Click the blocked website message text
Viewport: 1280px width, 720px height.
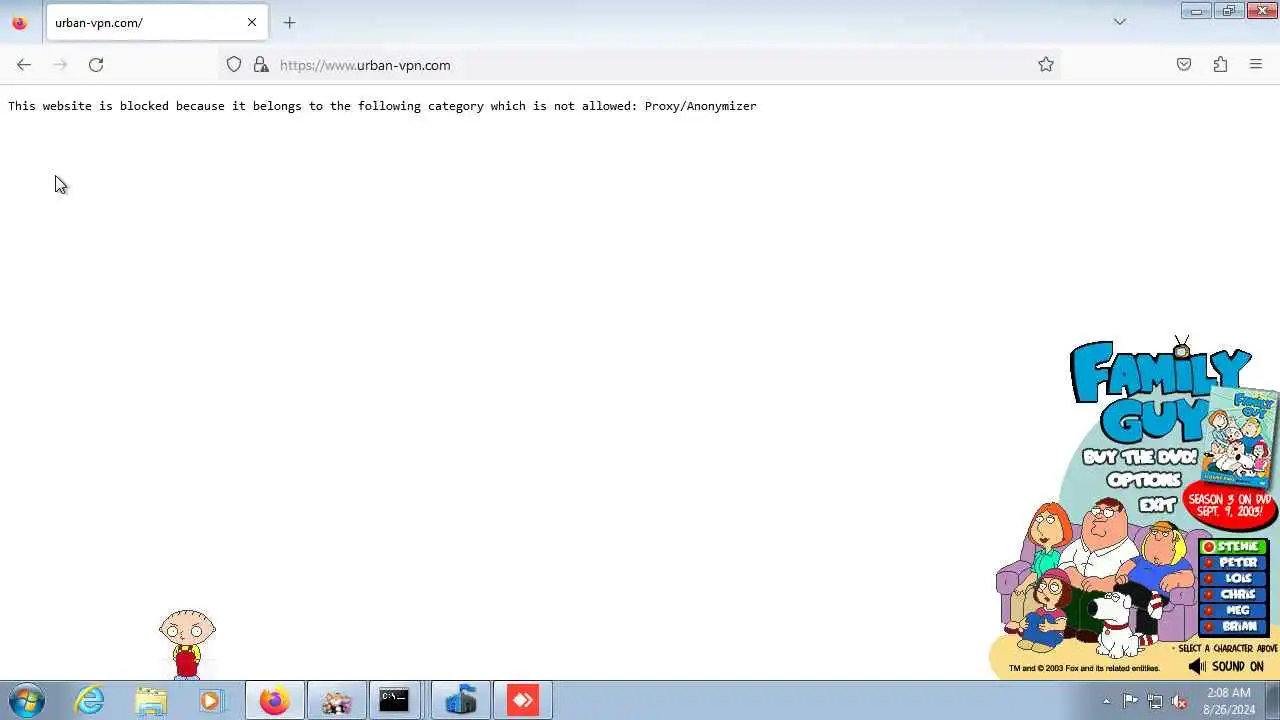(x=382, y=106)
